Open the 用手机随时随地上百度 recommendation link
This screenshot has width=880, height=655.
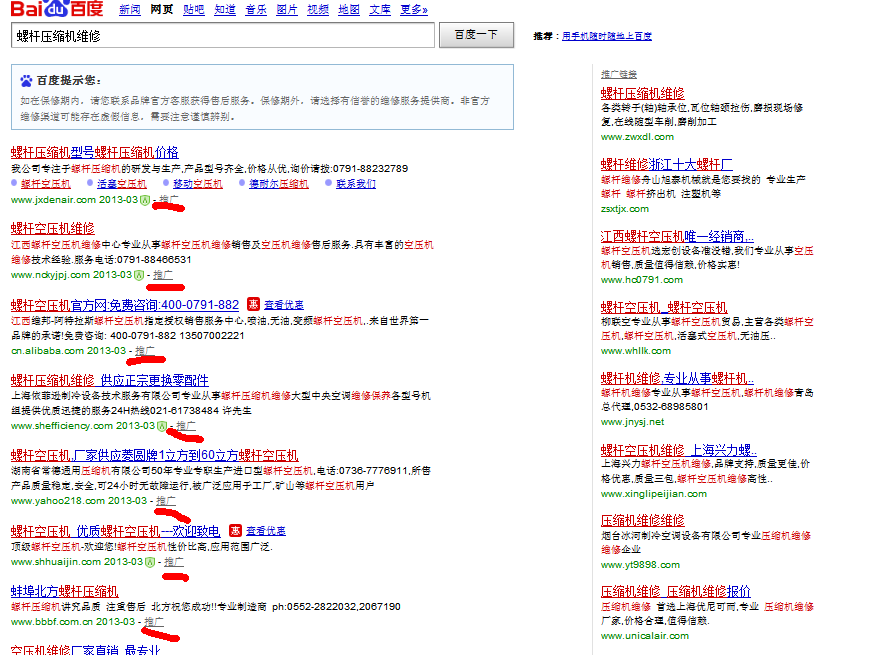click(607, 36)
